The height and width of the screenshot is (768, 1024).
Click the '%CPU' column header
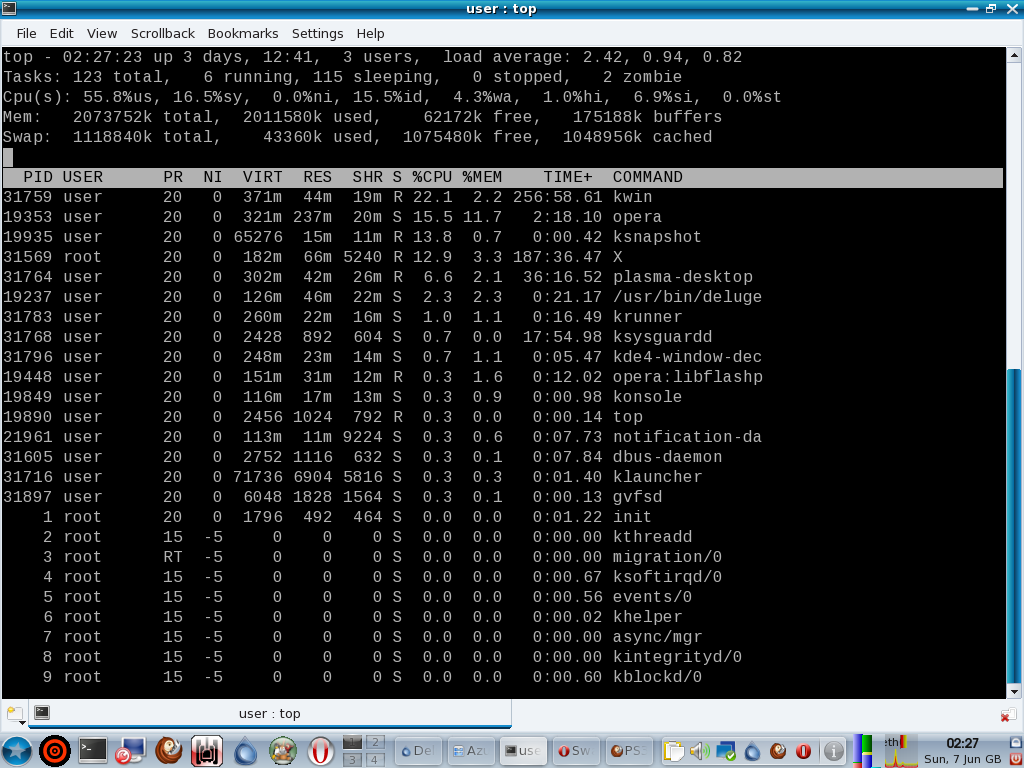click(x=432, y=177)
